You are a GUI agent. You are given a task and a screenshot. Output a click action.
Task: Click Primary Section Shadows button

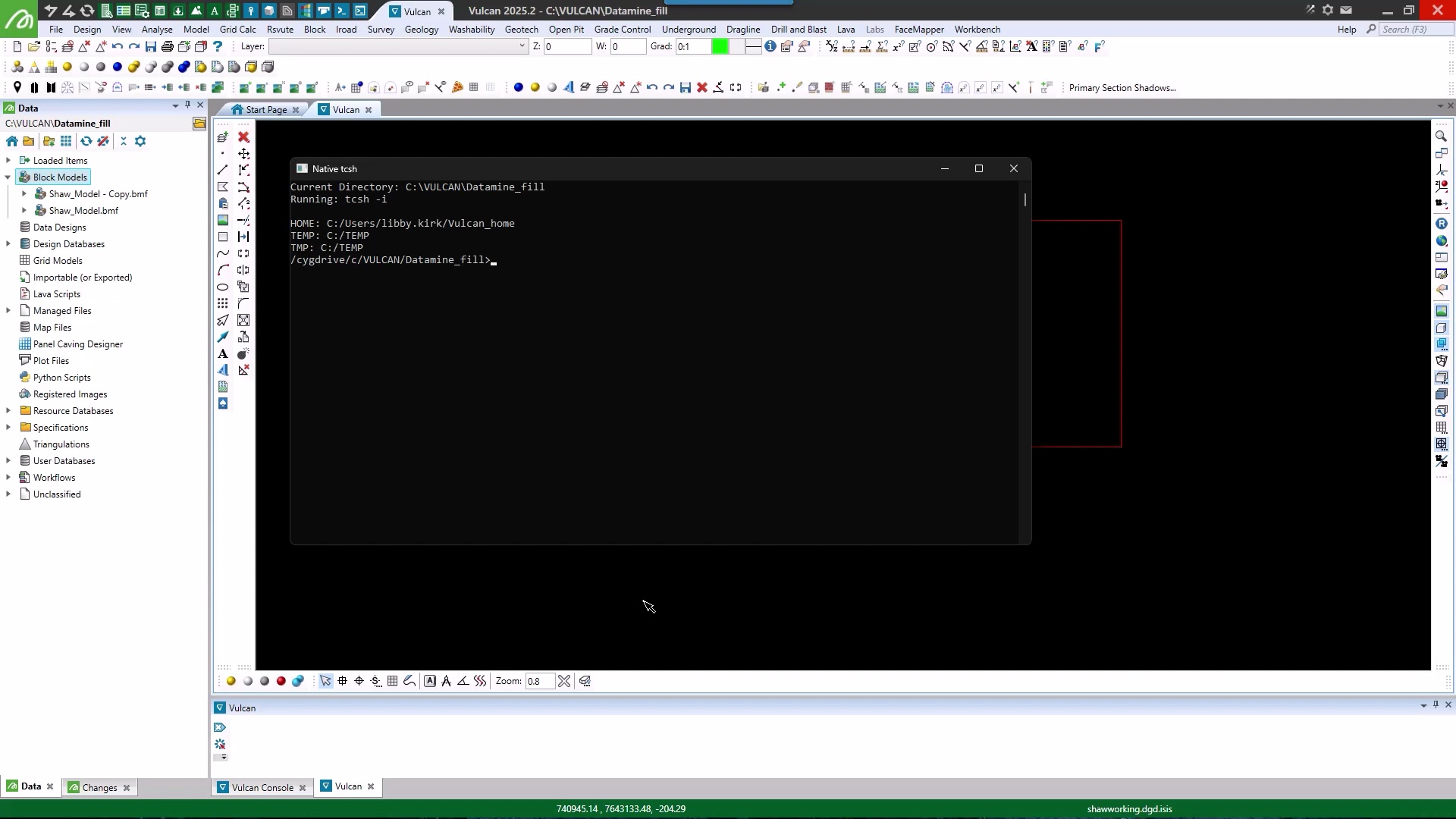click(x=1122, y=88)
